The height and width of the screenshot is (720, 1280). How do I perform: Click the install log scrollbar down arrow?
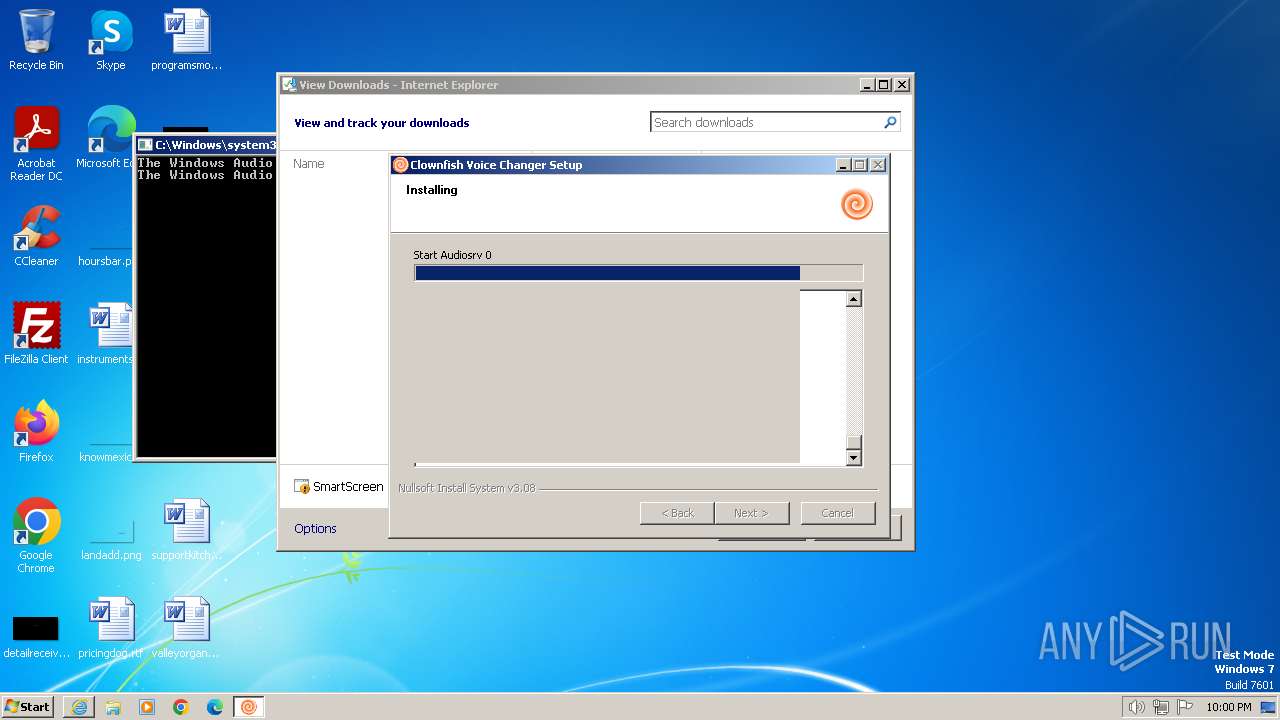pyautogui.click(x=853, y=458)
